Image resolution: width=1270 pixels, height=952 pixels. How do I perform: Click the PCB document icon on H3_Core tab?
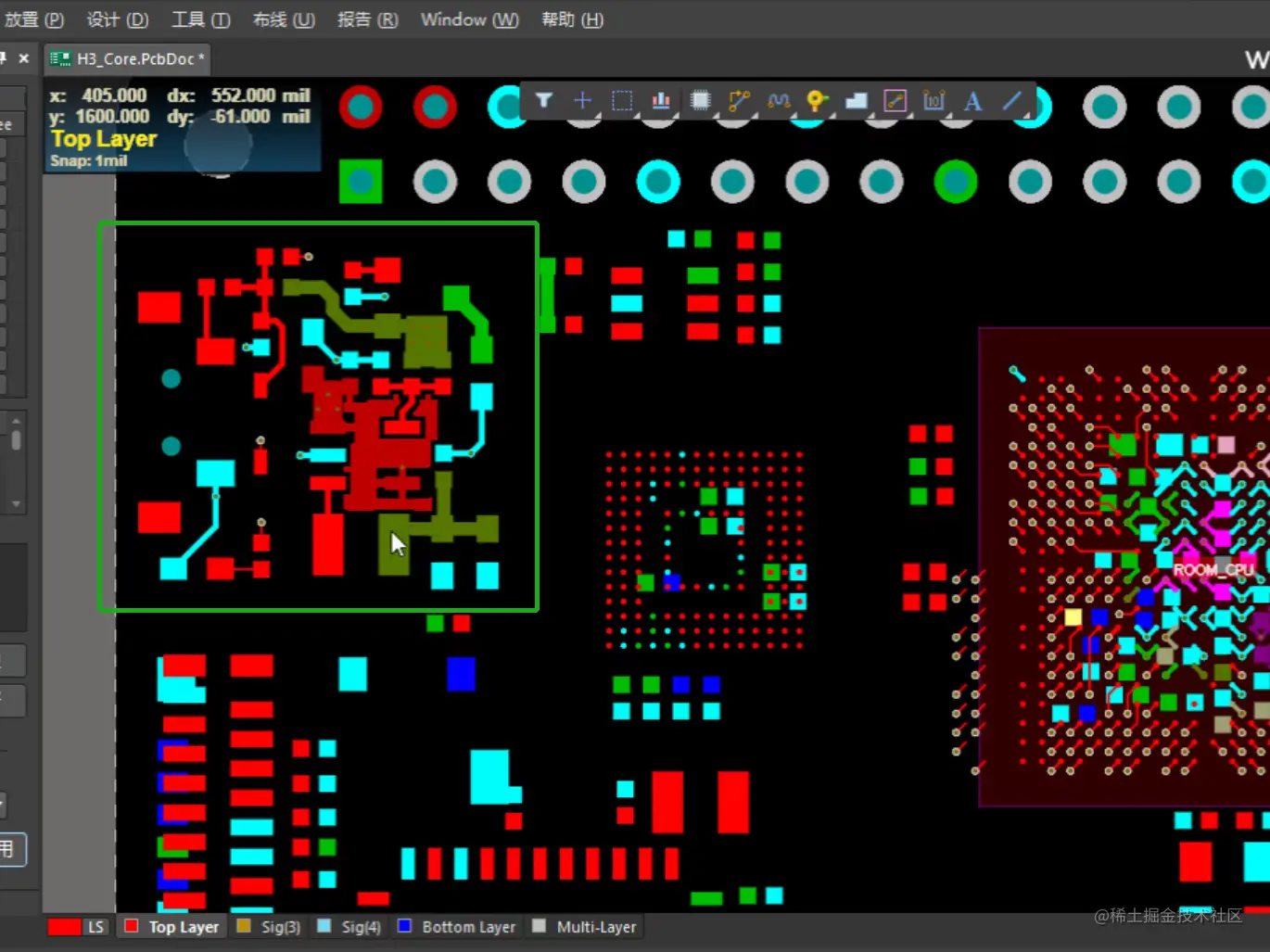pyautogui.click(x=60, y=59)
